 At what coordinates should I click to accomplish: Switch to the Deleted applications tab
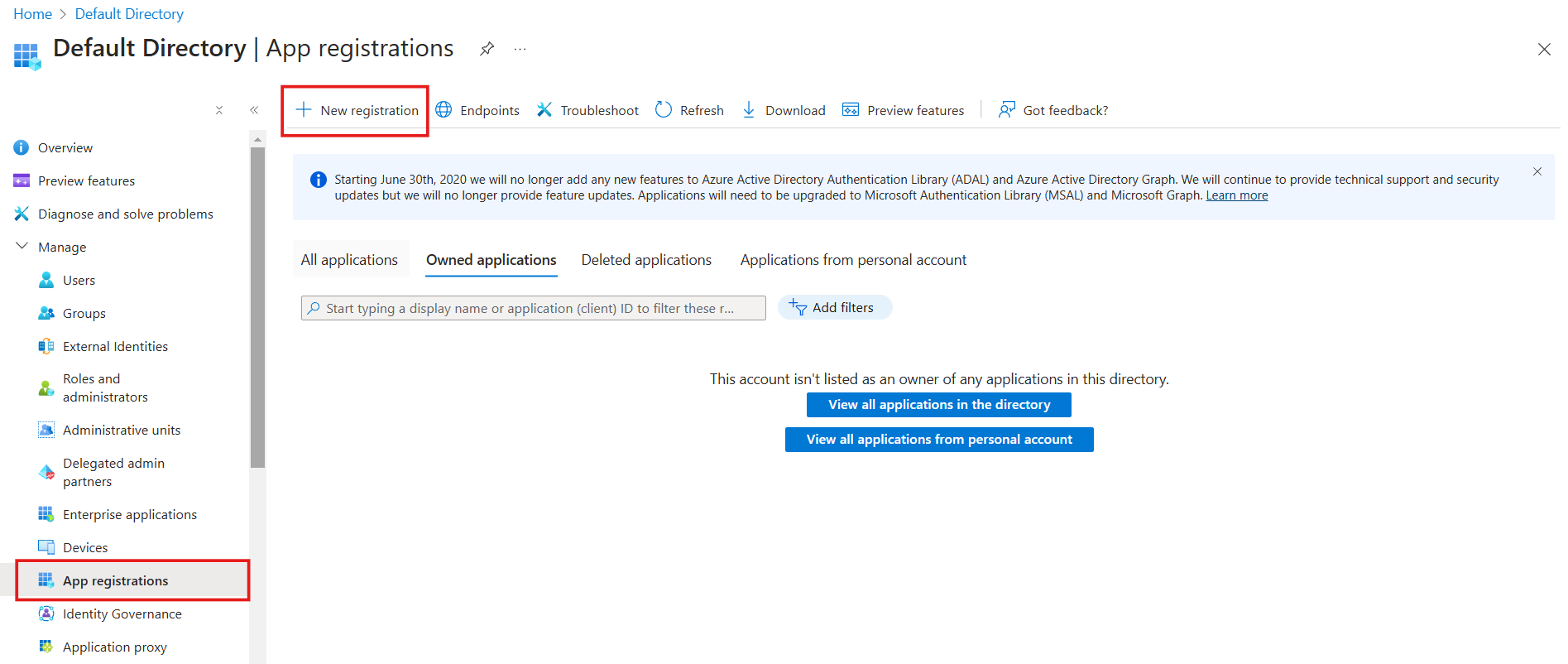646,260
